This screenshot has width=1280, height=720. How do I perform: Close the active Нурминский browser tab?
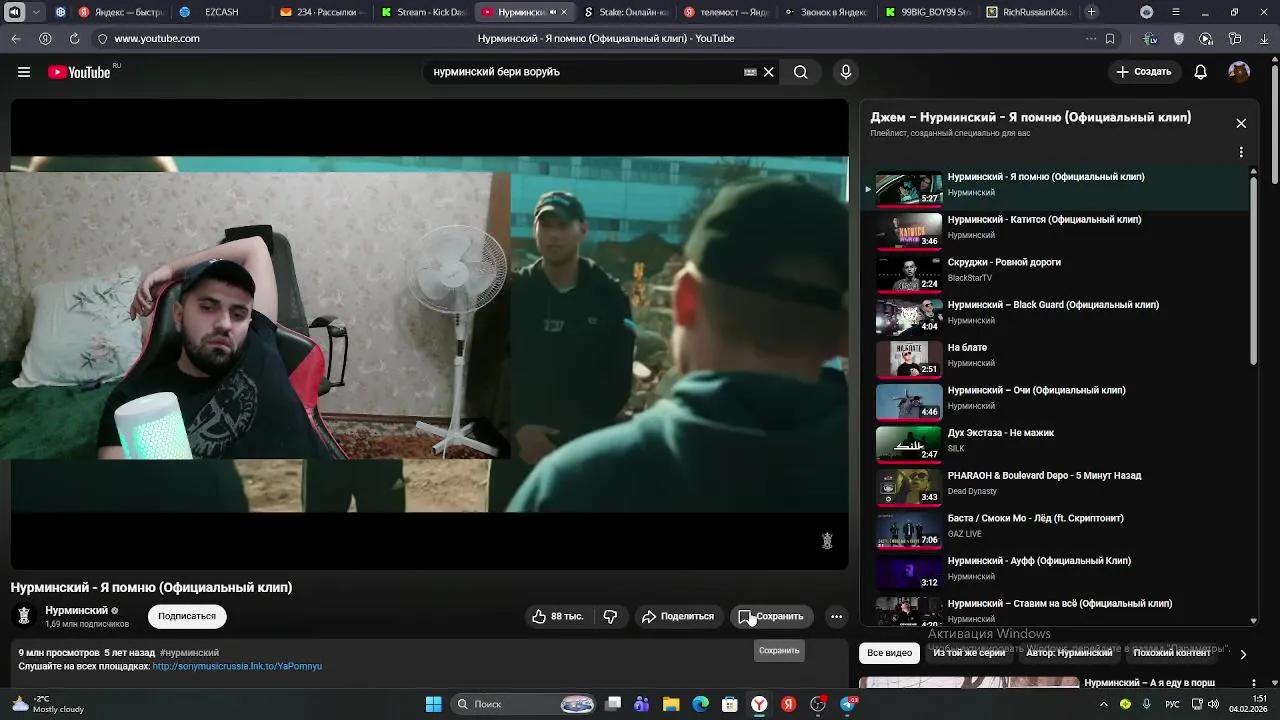tap(564, 12)
